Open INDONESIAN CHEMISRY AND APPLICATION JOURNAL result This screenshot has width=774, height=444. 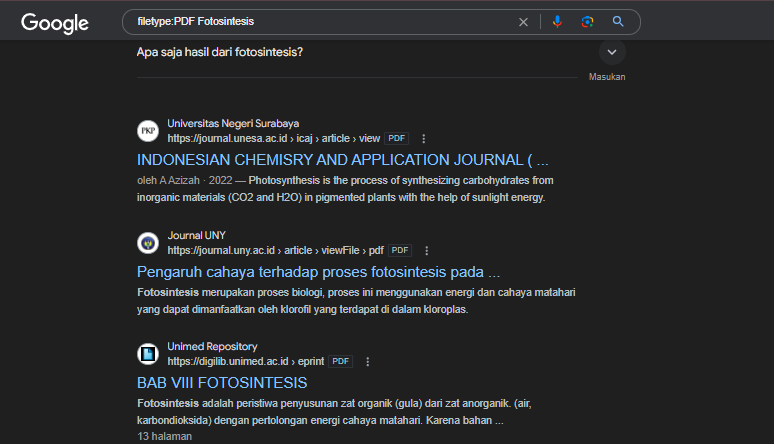click(x=343, y=160)
